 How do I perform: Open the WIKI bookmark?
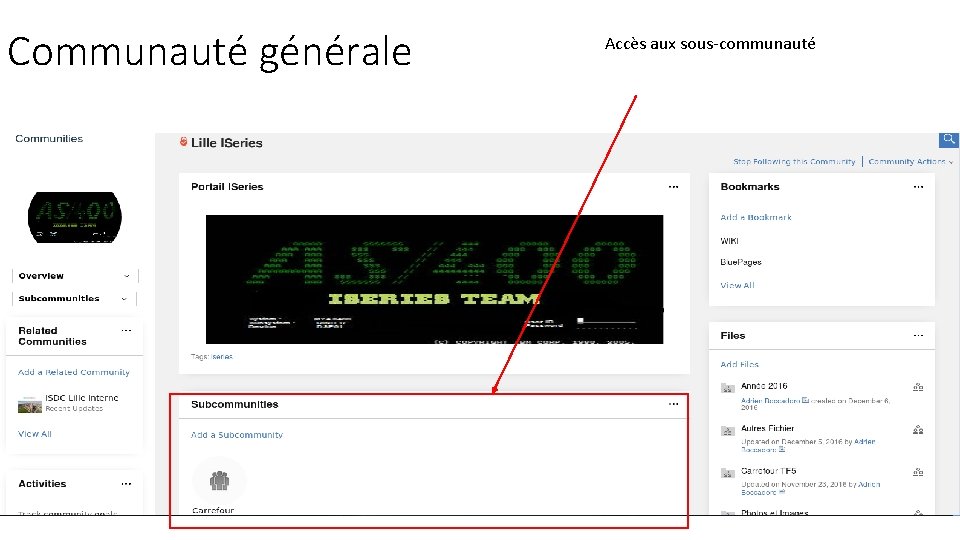coord(729,241)
